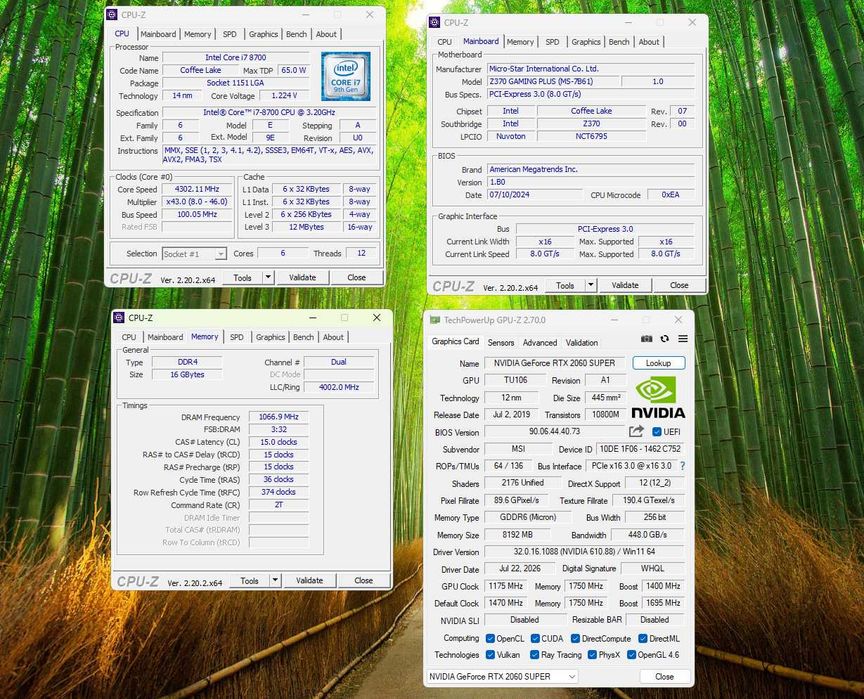Click the Device ID value 10DE 1F06

coord(640,449)
